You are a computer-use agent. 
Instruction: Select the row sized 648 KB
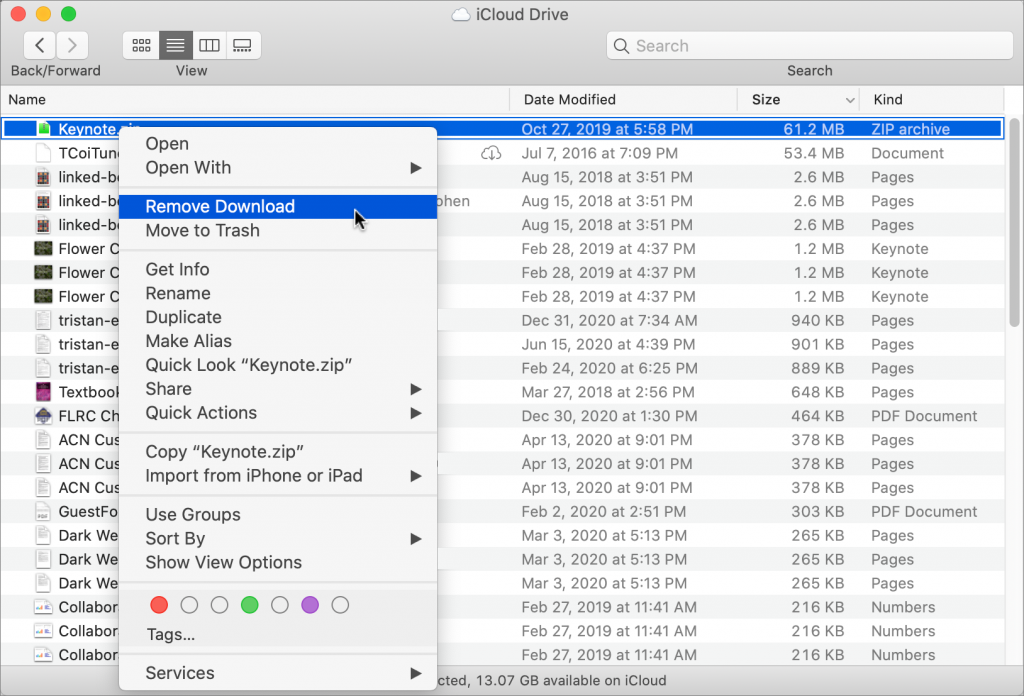click(503, 392)
